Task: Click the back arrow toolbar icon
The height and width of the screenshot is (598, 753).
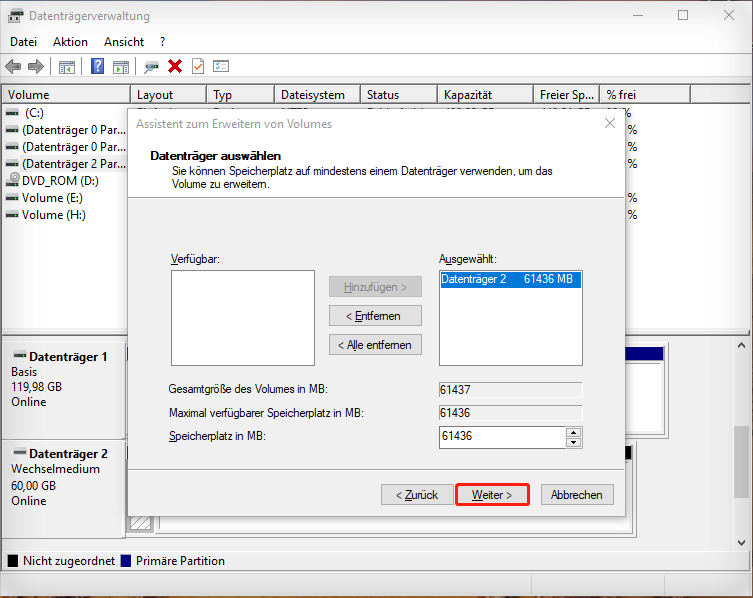Action: tap(13, 66)
